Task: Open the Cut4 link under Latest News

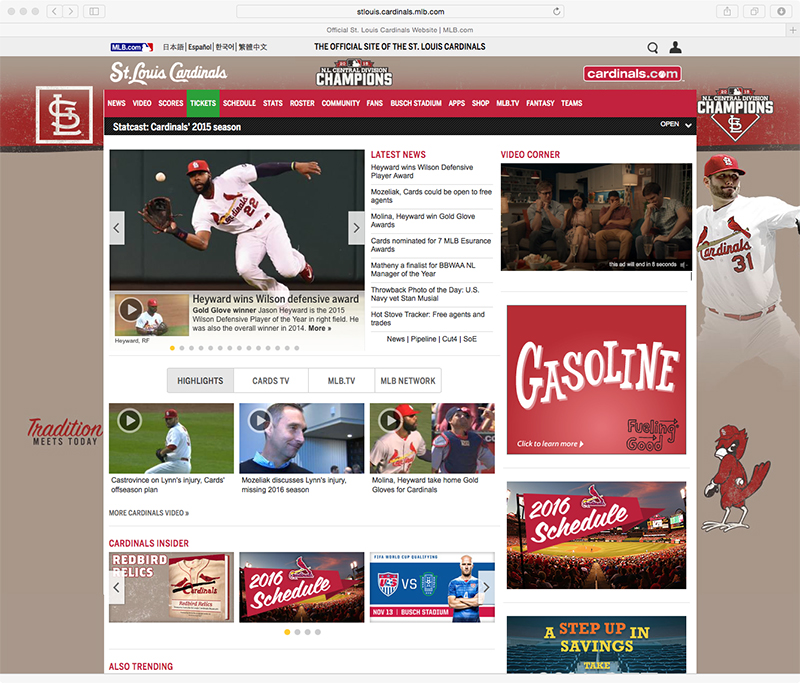Action: point(449,339)
